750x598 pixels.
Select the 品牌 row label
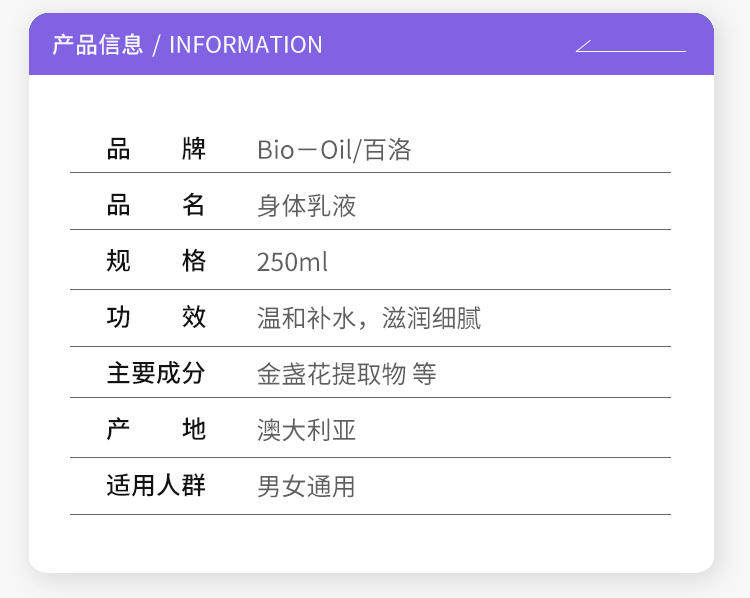point(156,150)
